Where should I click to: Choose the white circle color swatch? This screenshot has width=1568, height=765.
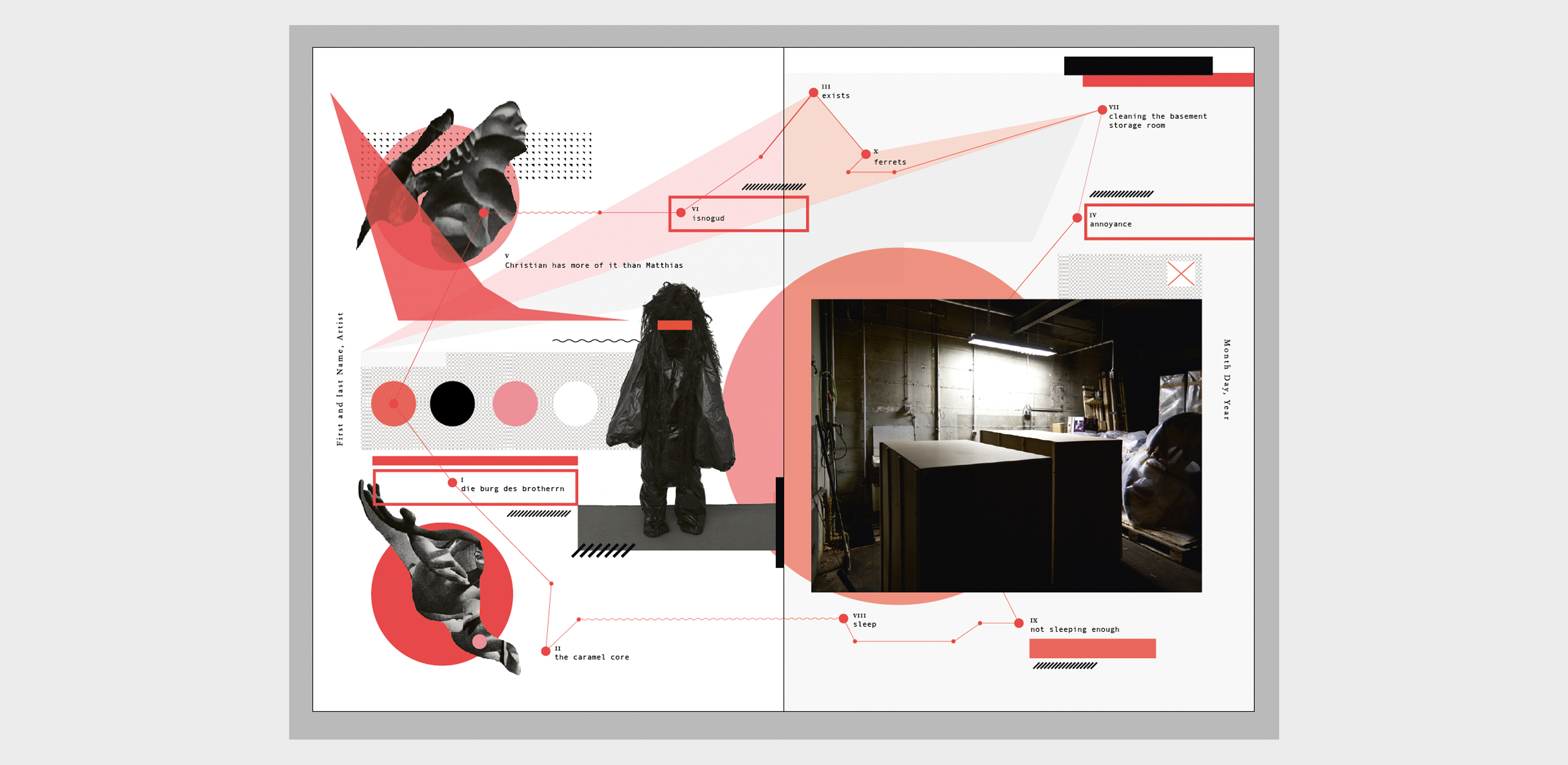click(x=575, y=404)
